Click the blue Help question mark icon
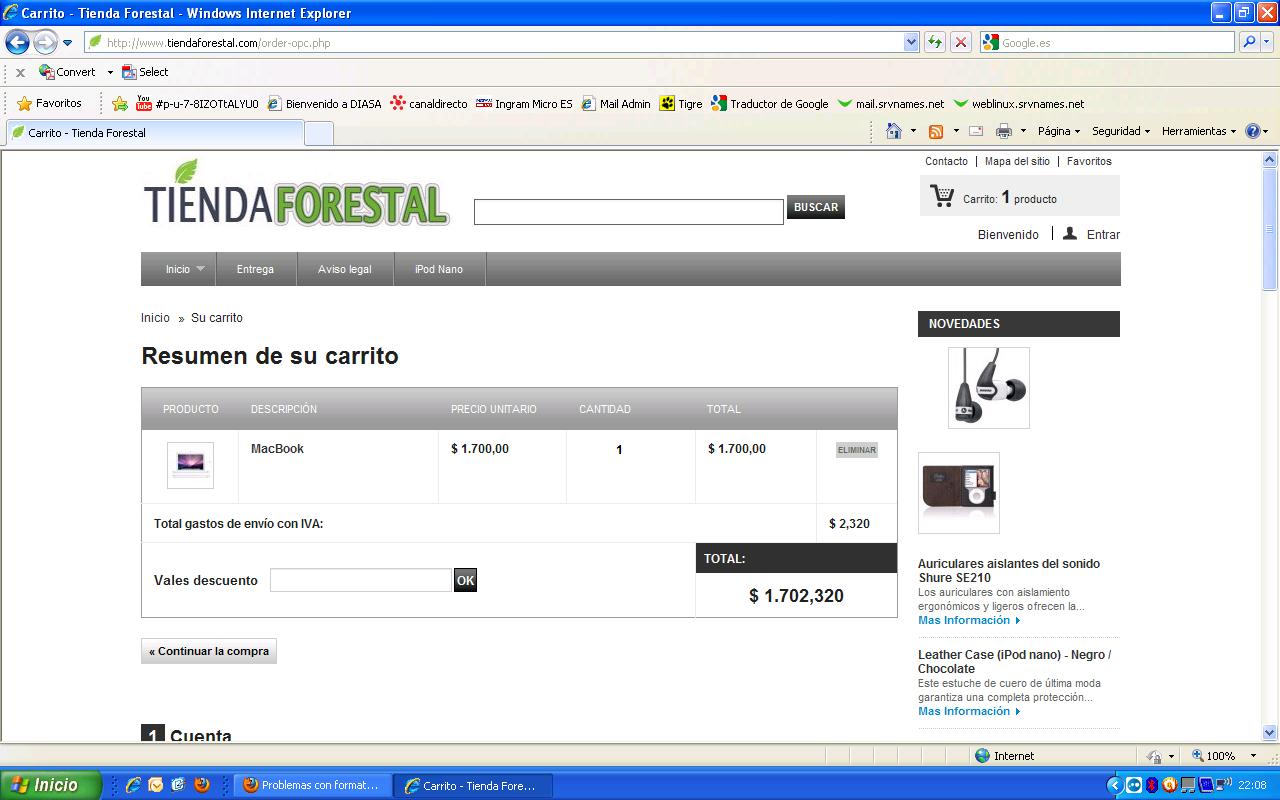Screen dimensions: 1280x800 [1252, 131]
